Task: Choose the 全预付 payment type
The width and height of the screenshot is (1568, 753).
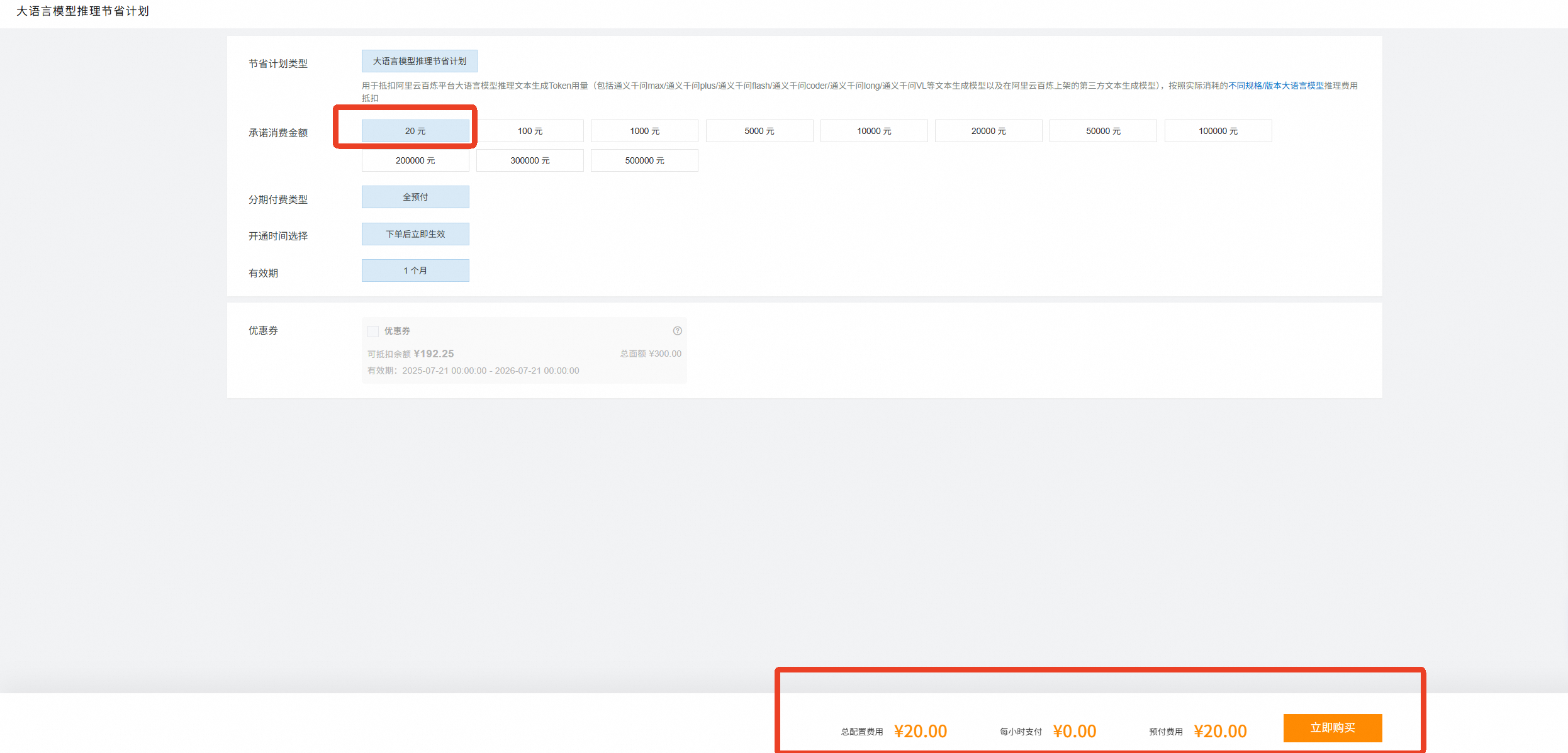Action: click(x=415, y=197)
